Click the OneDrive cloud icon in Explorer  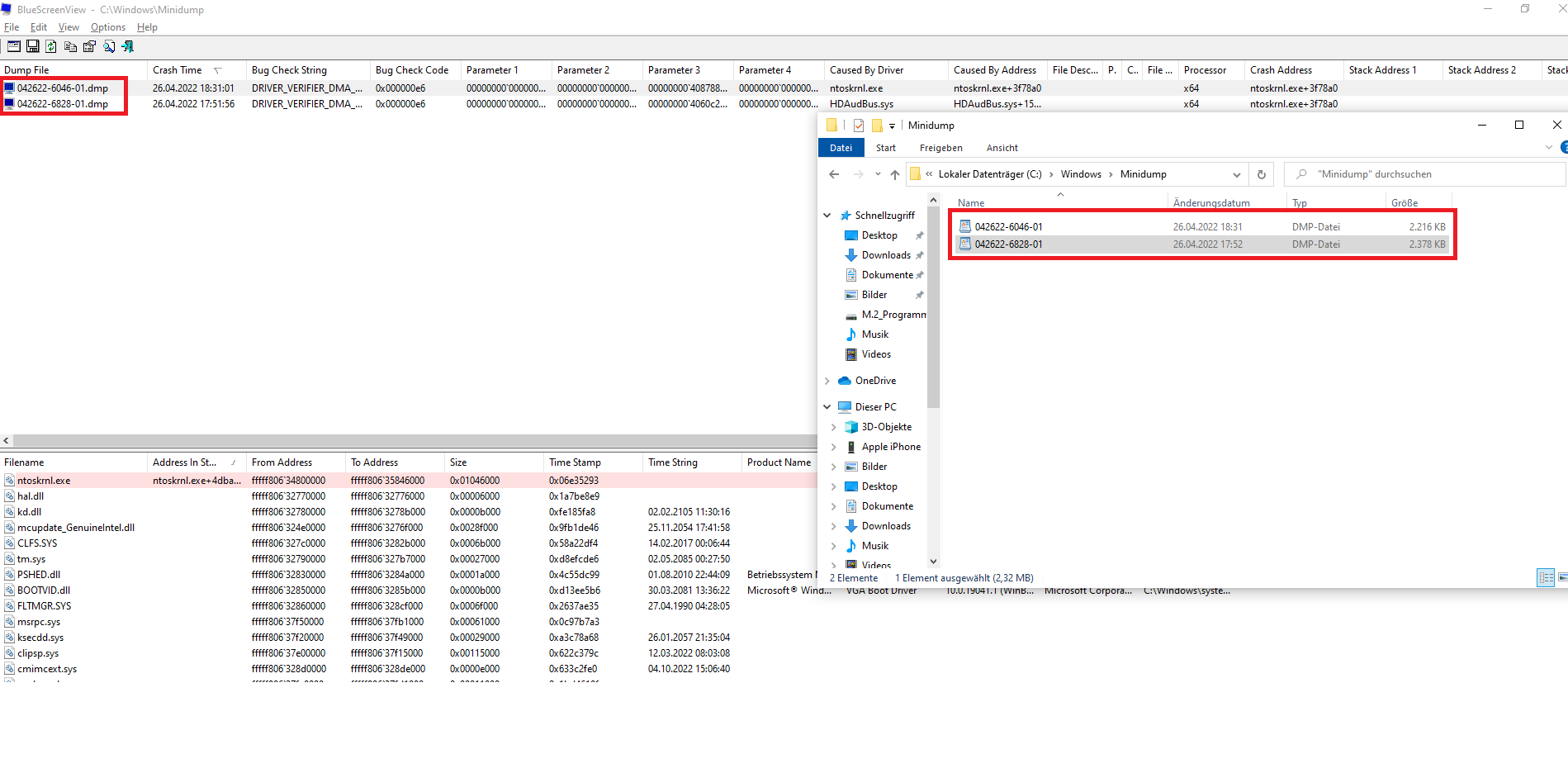coord(845,381)
